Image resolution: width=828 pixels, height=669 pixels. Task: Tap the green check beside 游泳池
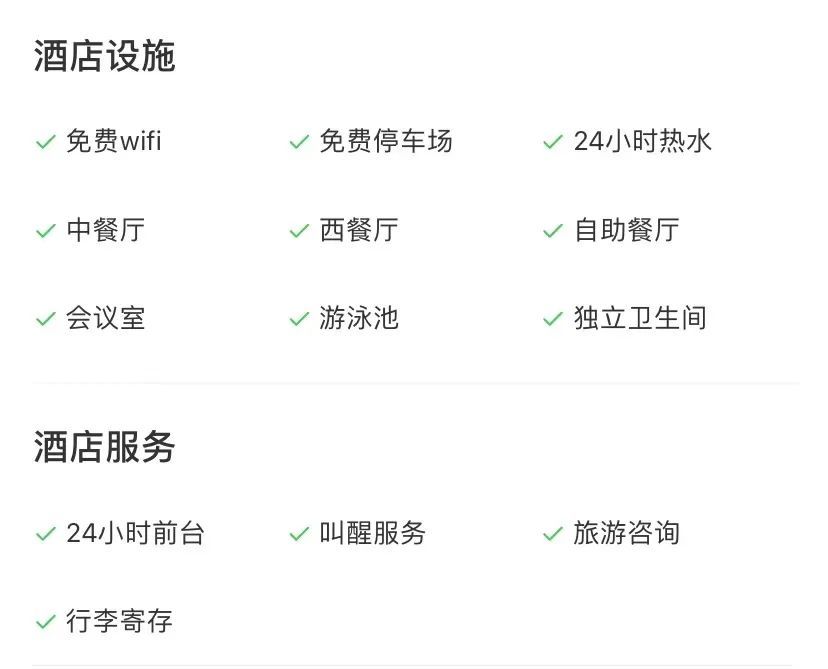[299, 320]
